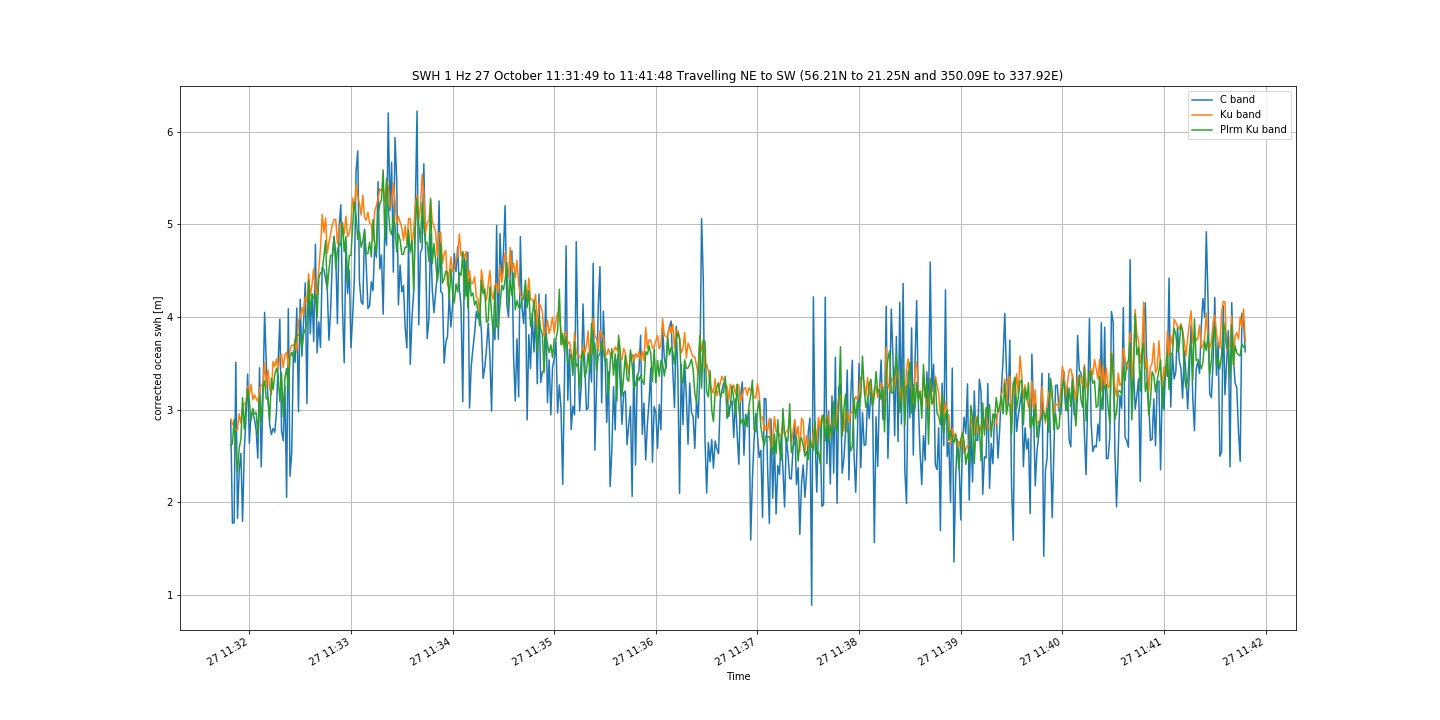Click the C band spike near 5 m after 11:36
This screenshot has width=1440, height=720.
point(701,220)
